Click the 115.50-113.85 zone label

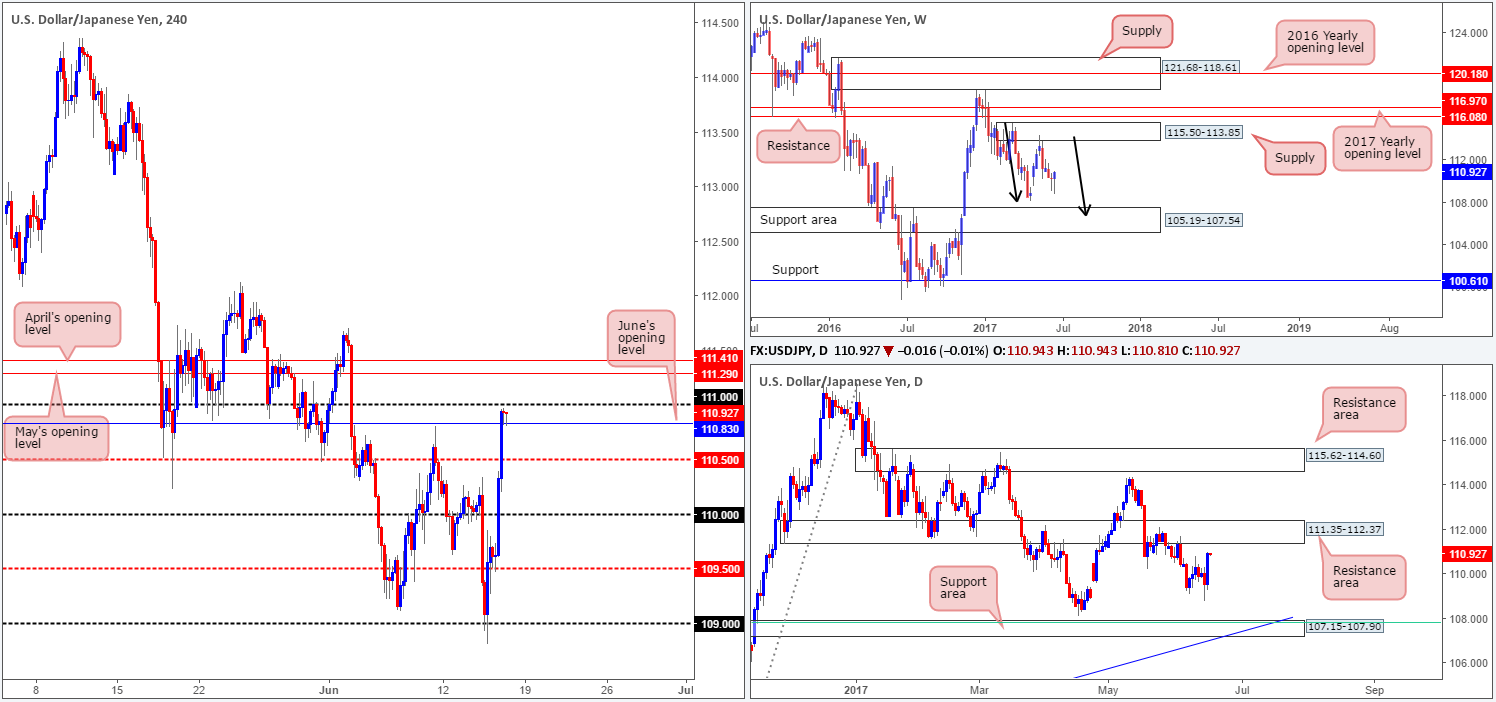1203,132
